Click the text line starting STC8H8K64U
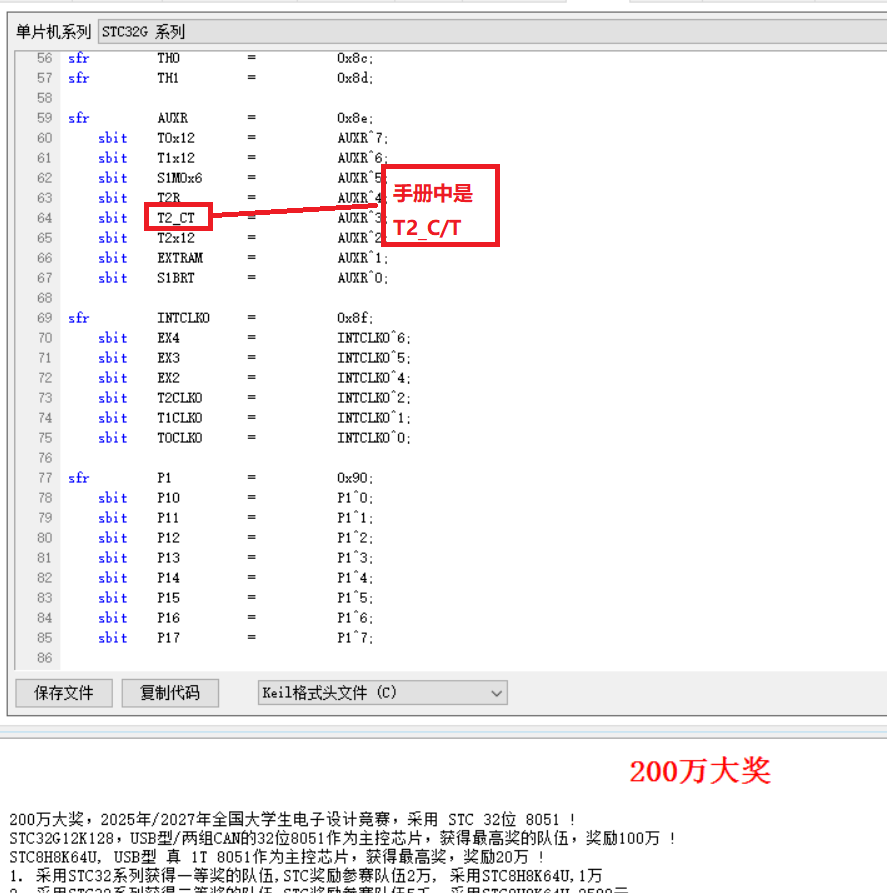887x893 pixels. click(277, 857)
